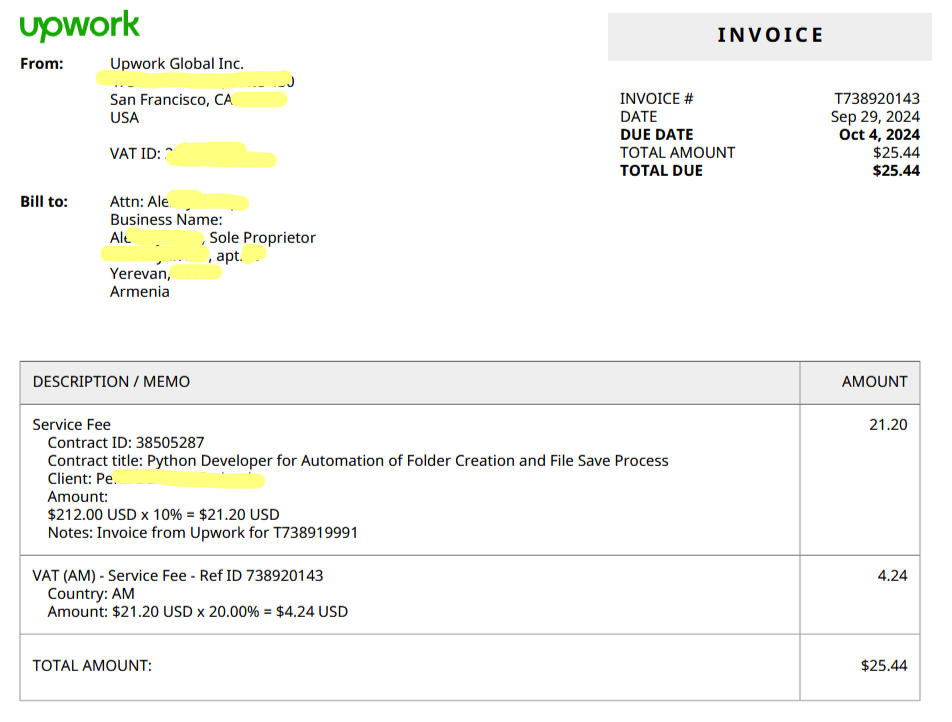Select invoice number T738920143
Viewport: 952px width, 722px height.
click(x=876, y=98)
